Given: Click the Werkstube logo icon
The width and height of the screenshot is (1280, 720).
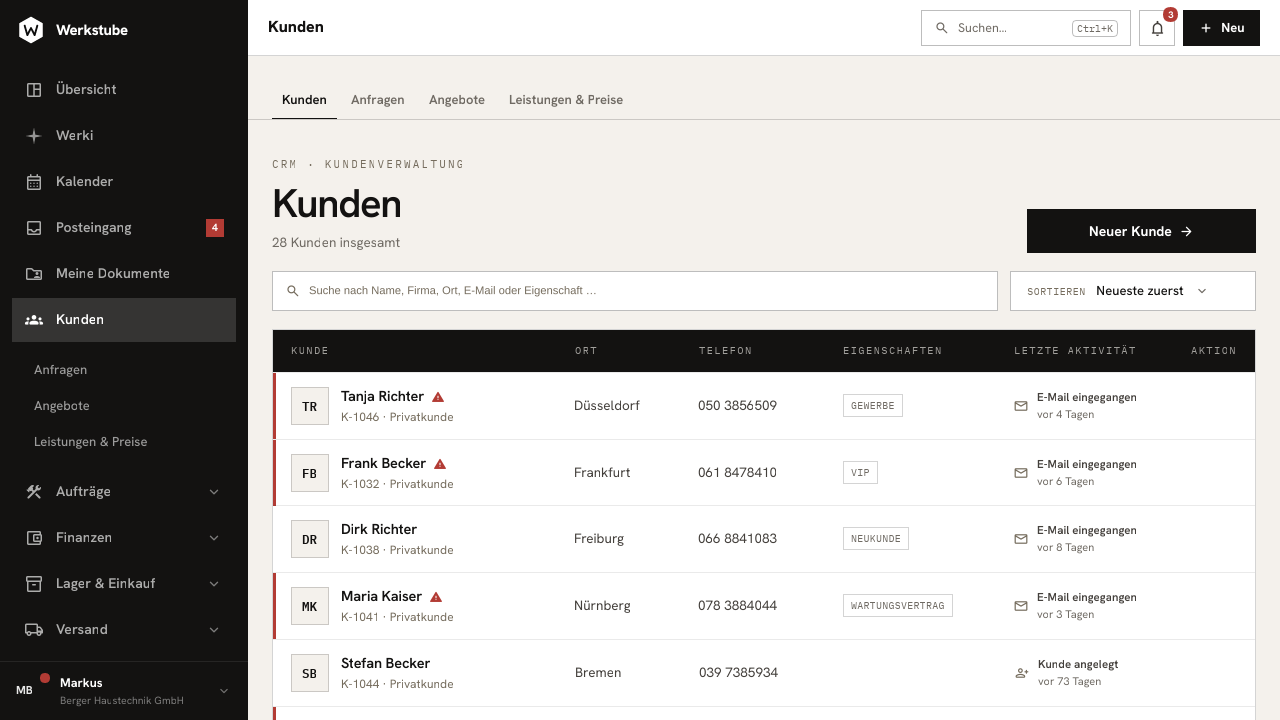Looking at the screenshot, I should (31, 30).
